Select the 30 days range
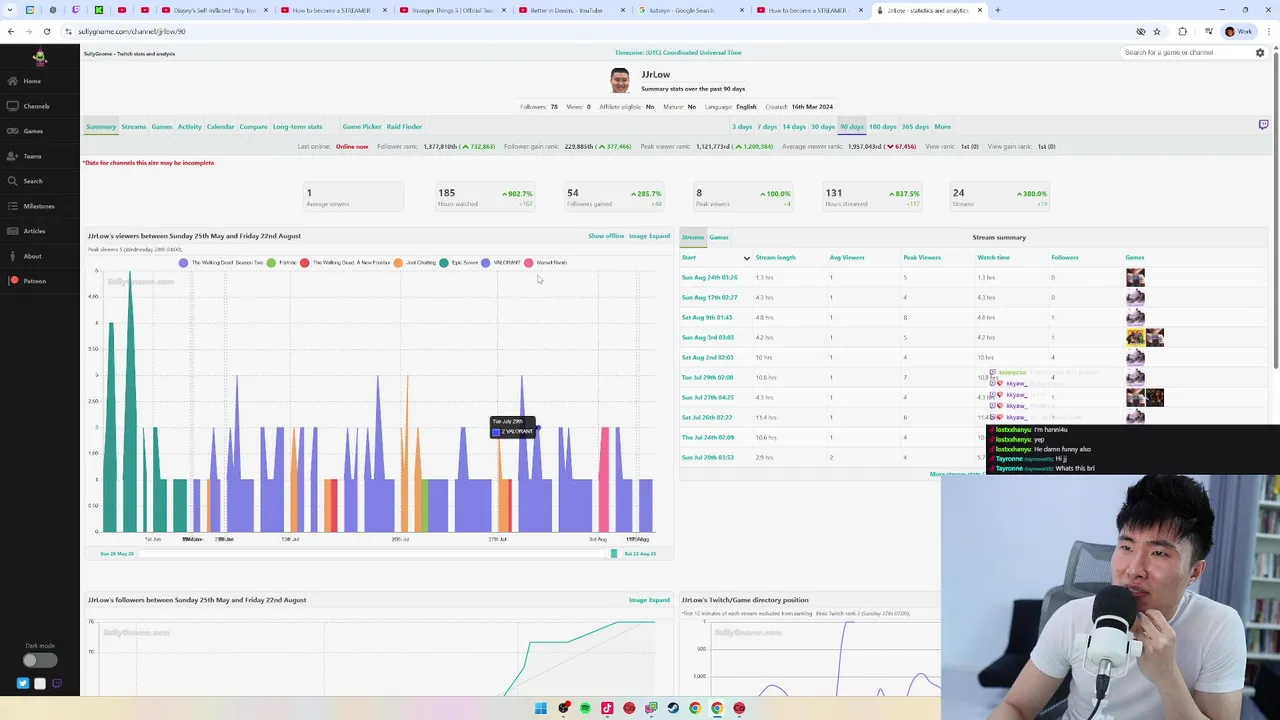This screenshot has width=1280, height=720. (822, 127)
